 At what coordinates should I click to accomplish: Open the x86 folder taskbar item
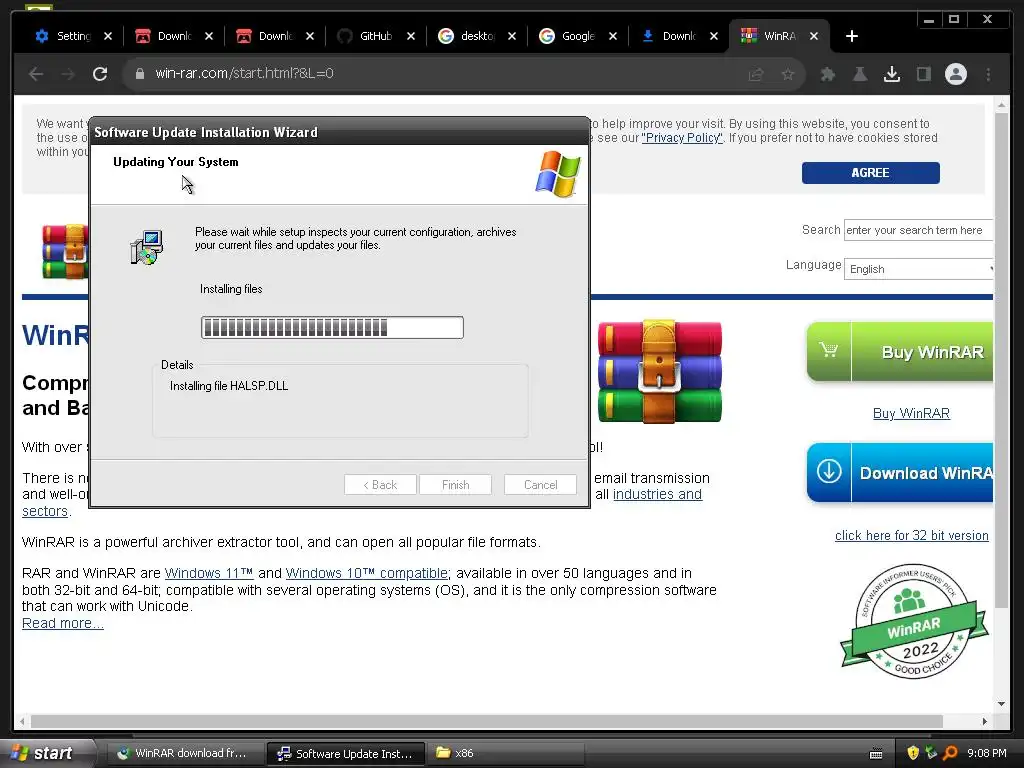(506, 753)
